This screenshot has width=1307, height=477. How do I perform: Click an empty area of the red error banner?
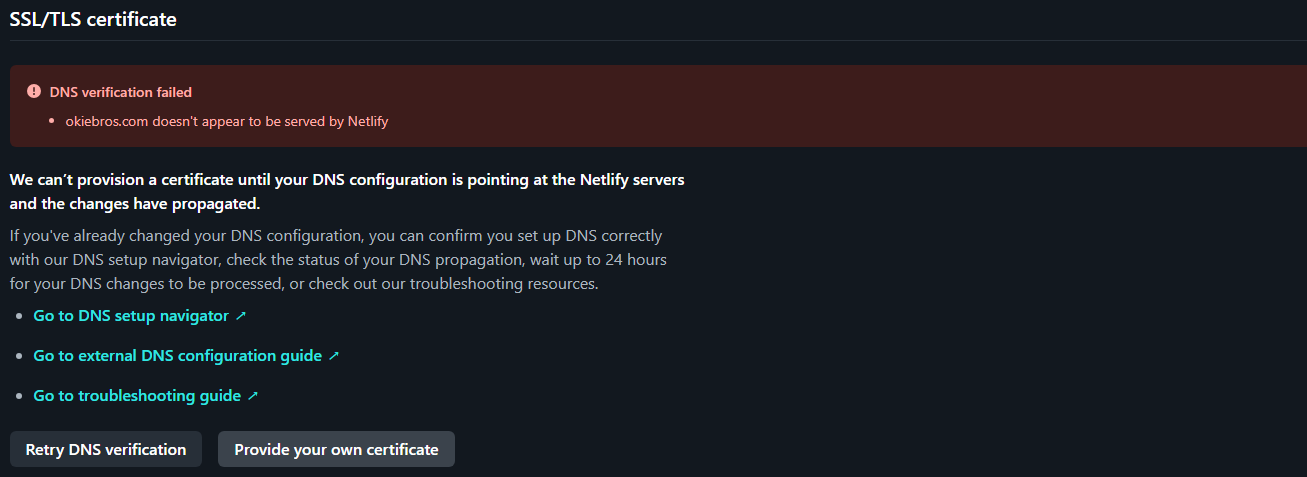800,105
